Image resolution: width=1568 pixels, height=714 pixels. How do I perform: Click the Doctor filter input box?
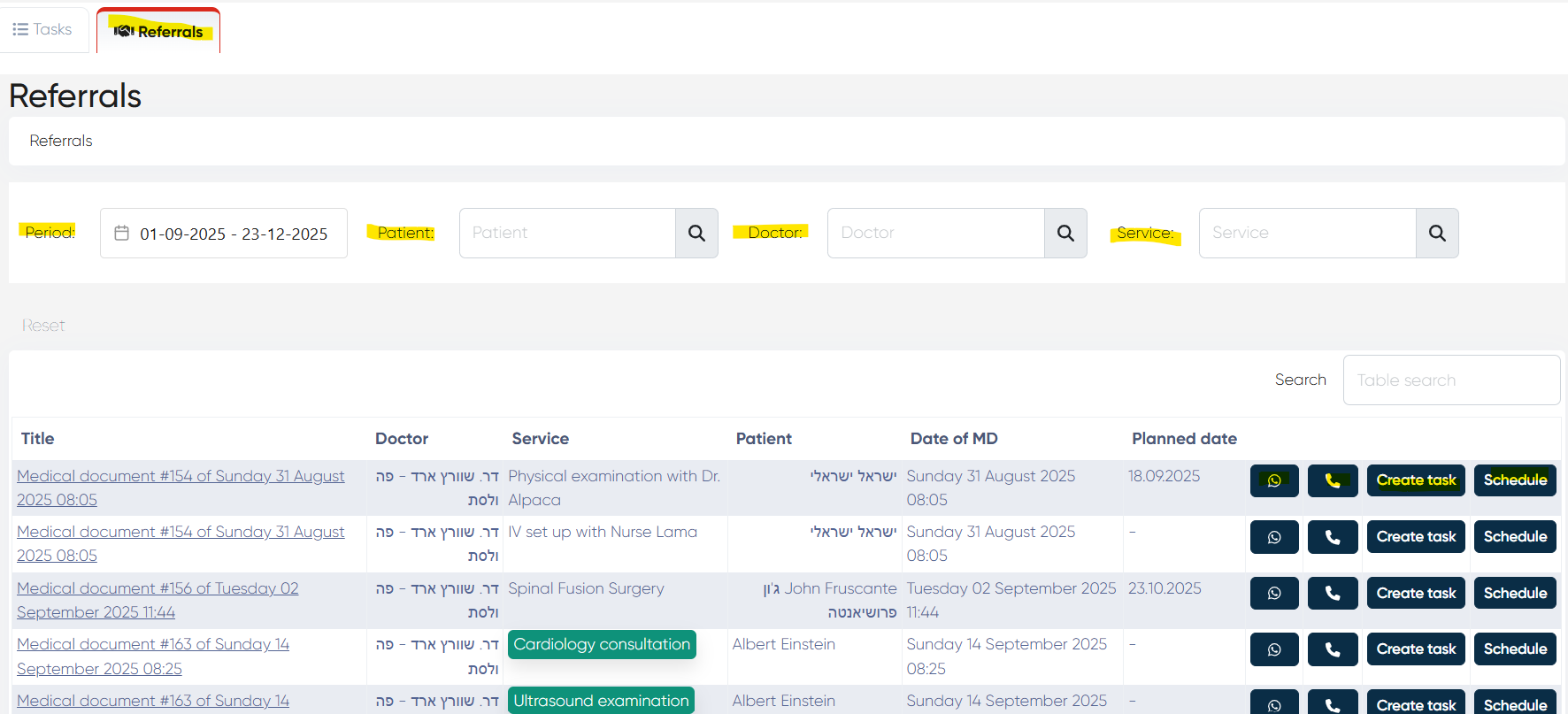(935, 234)
